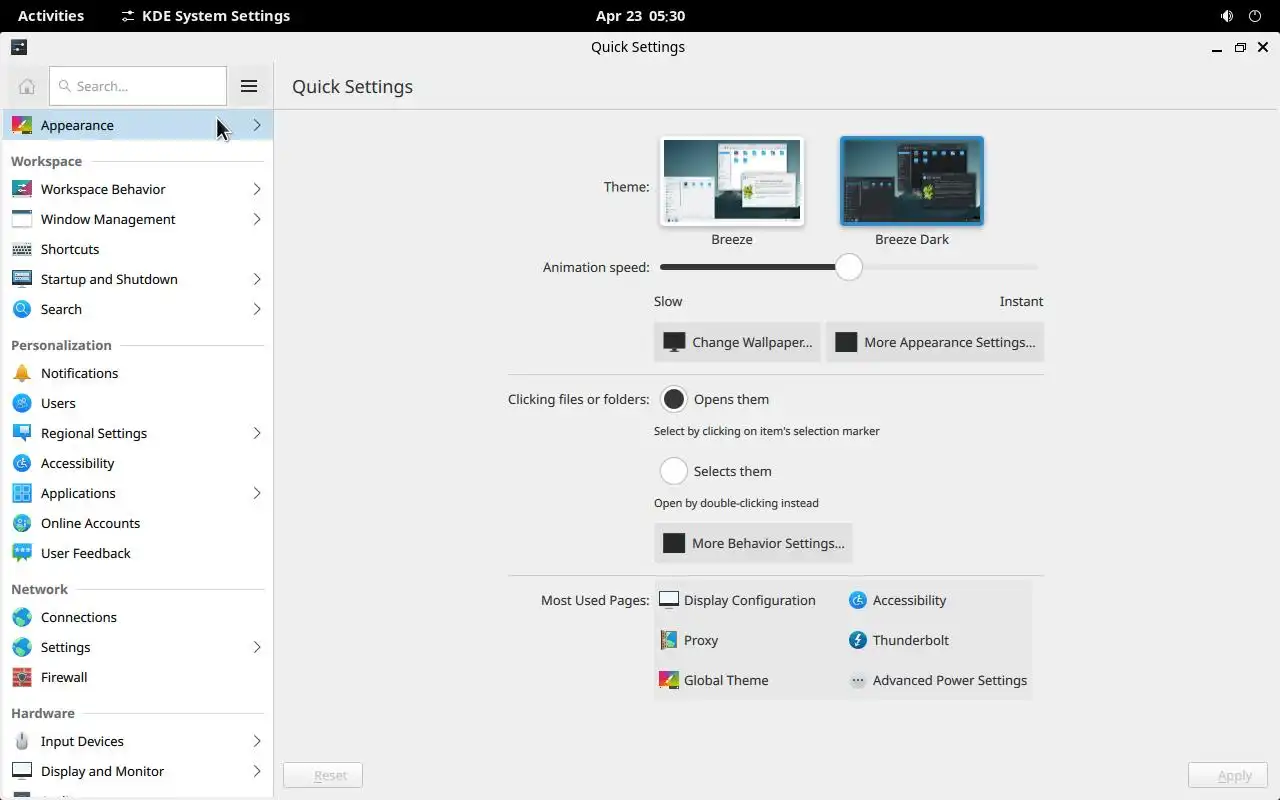Click the Accessibility icon in the sidebar

point(22,463)
